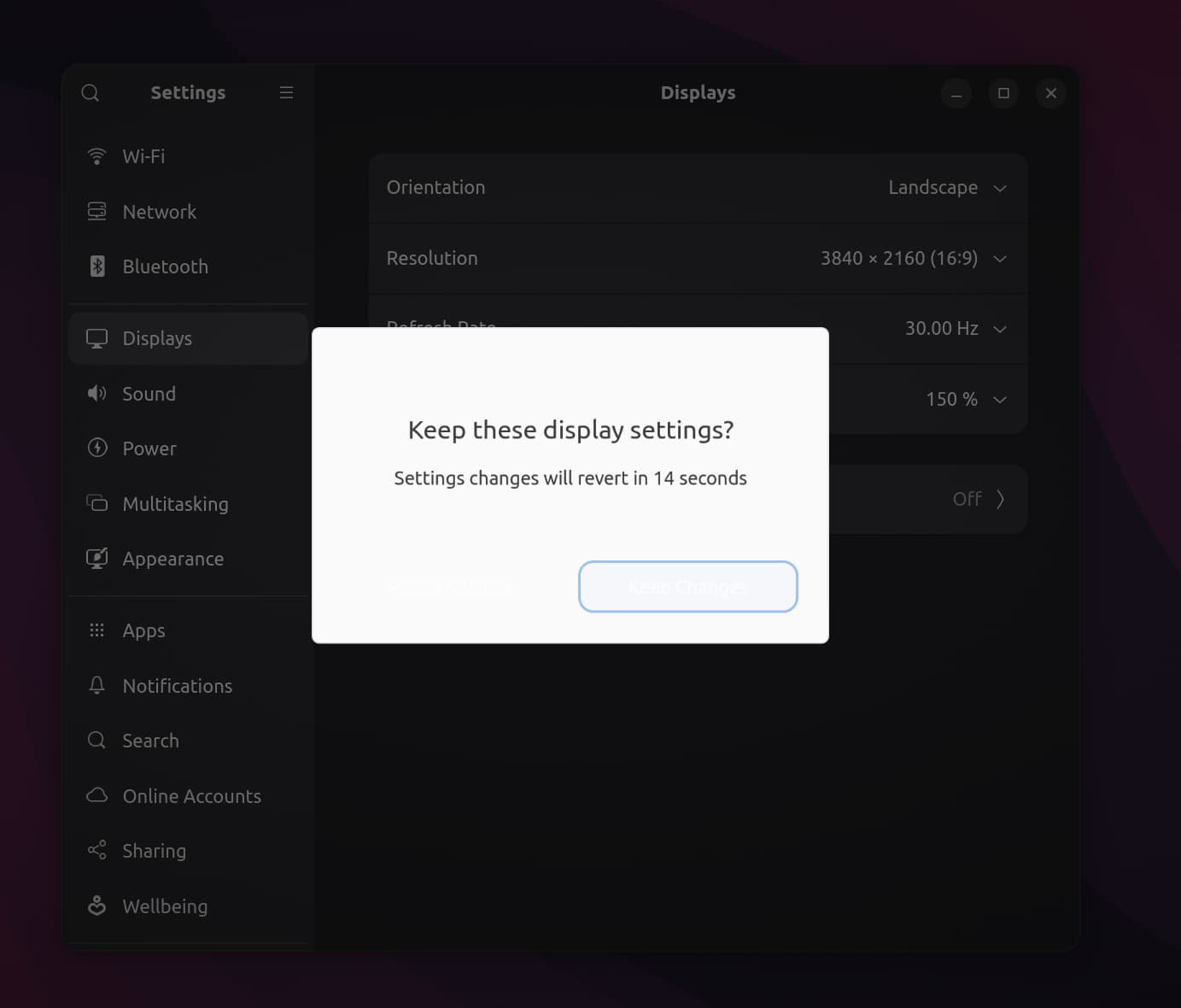This screenshot has height=1008, width=1181.
Task: Expand the 30.00 Hz refresh rate dropdown
Action: coord(955,329)
